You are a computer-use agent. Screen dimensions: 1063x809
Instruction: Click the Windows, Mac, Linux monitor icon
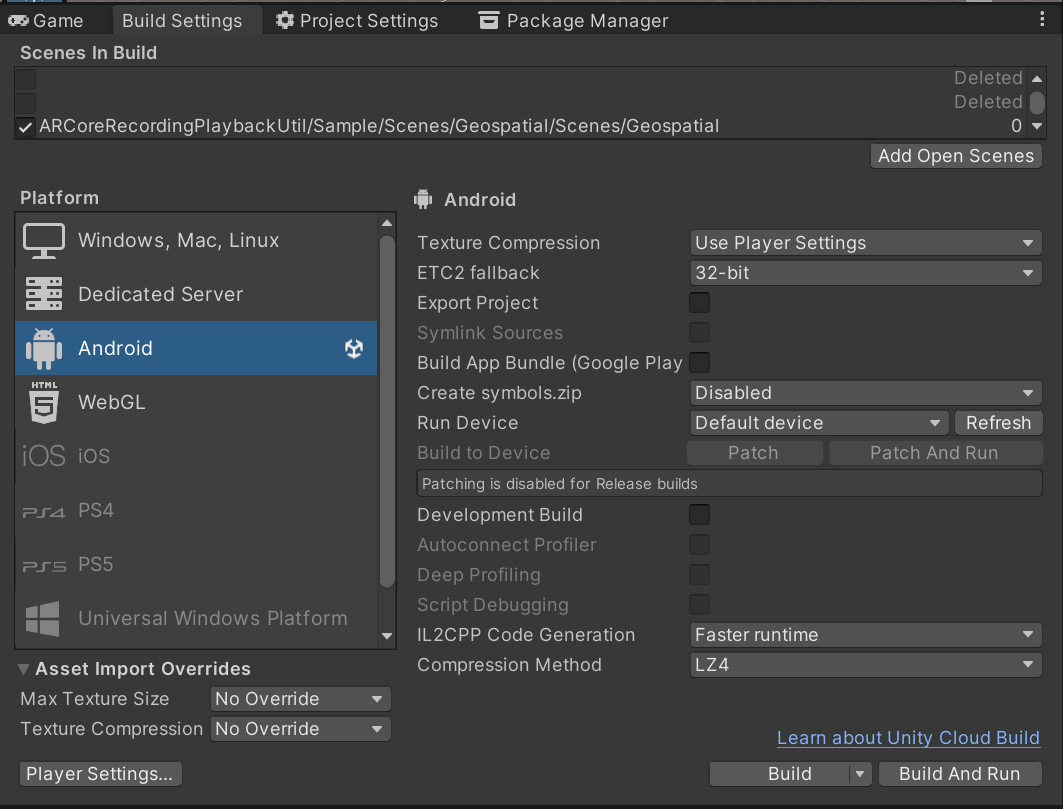pos(43,241)
